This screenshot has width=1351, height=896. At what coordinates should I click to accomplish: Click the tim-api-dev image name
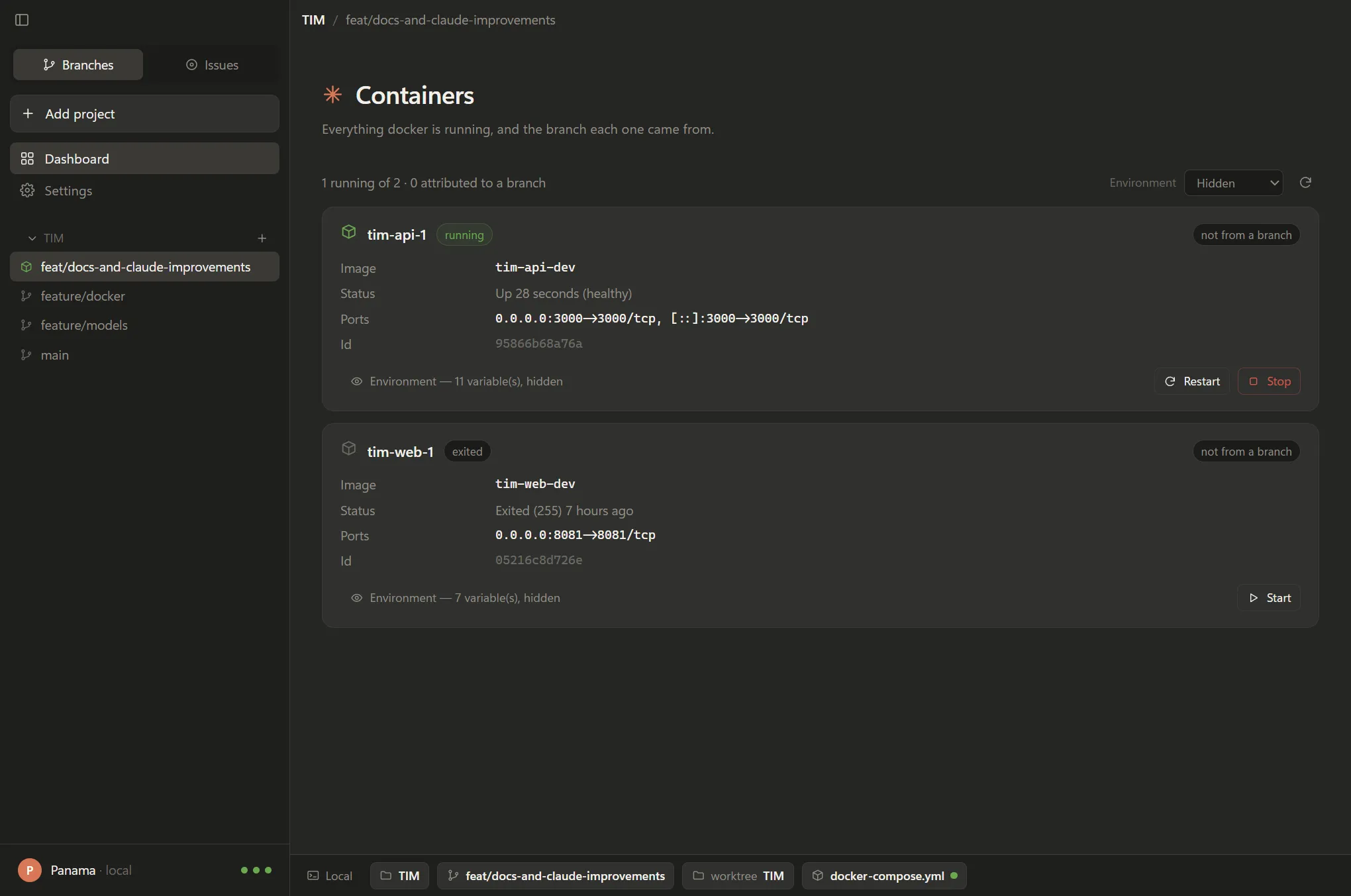pos(535,268)
